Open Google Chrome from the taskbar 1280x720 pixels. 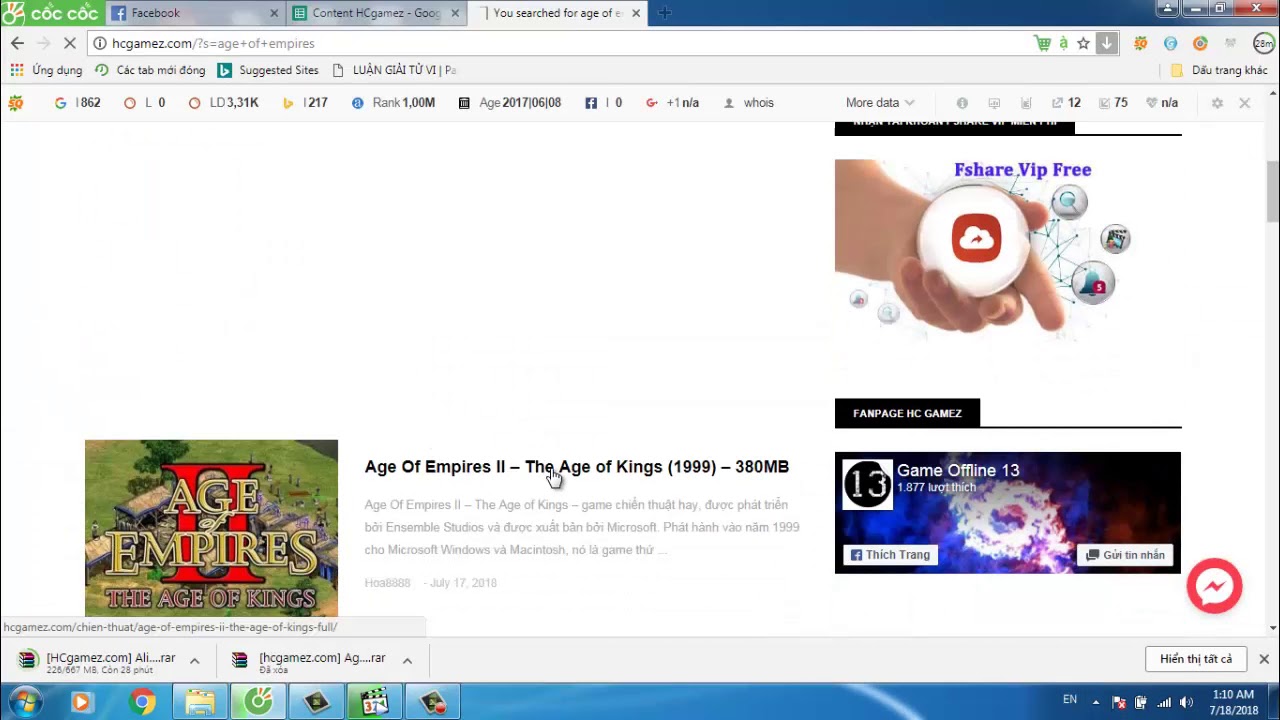143,702
